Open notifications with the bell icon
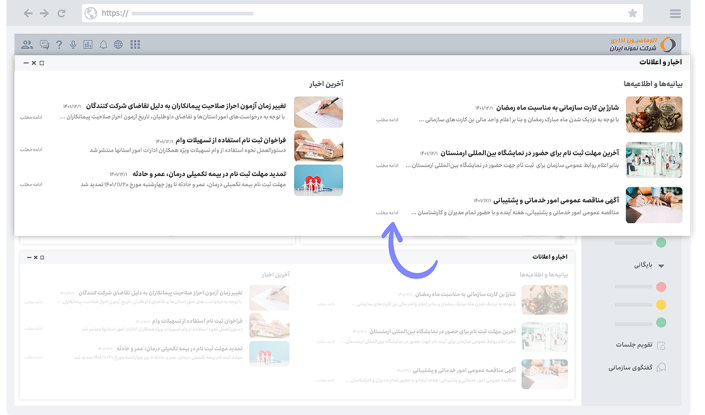The image size is (705, 415). [103, 45]
